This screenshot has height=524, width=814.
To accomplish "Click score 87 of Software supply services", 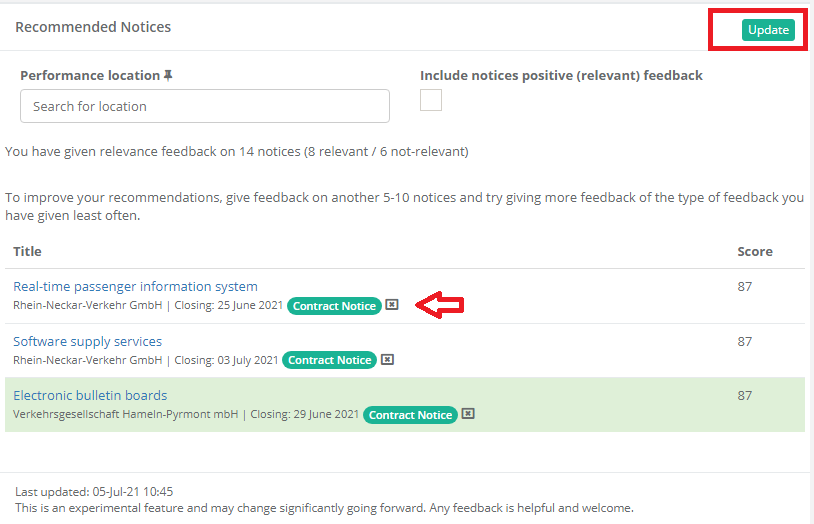I will [745, 342].
